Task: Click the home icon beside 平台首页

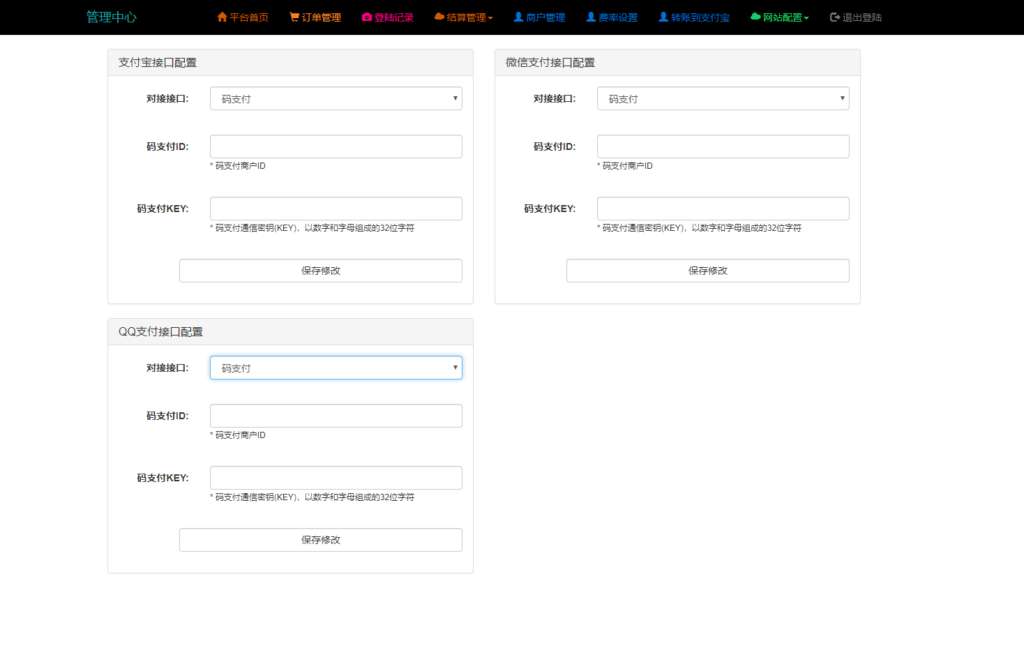Action: 222,17
